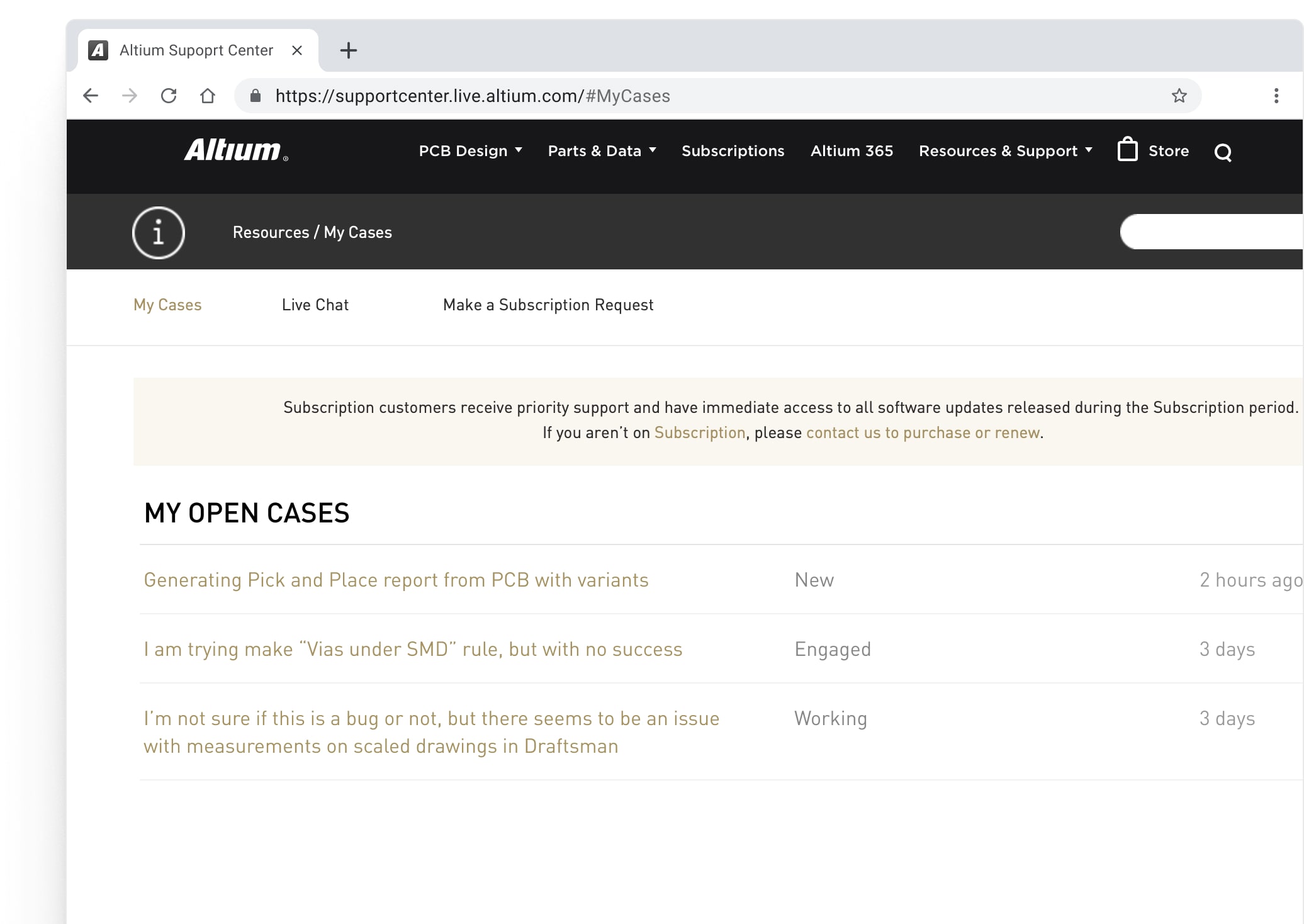The image size is (1304, 924).
Task: Open Pick and Place report case
Action: click(x=396, y=580)
